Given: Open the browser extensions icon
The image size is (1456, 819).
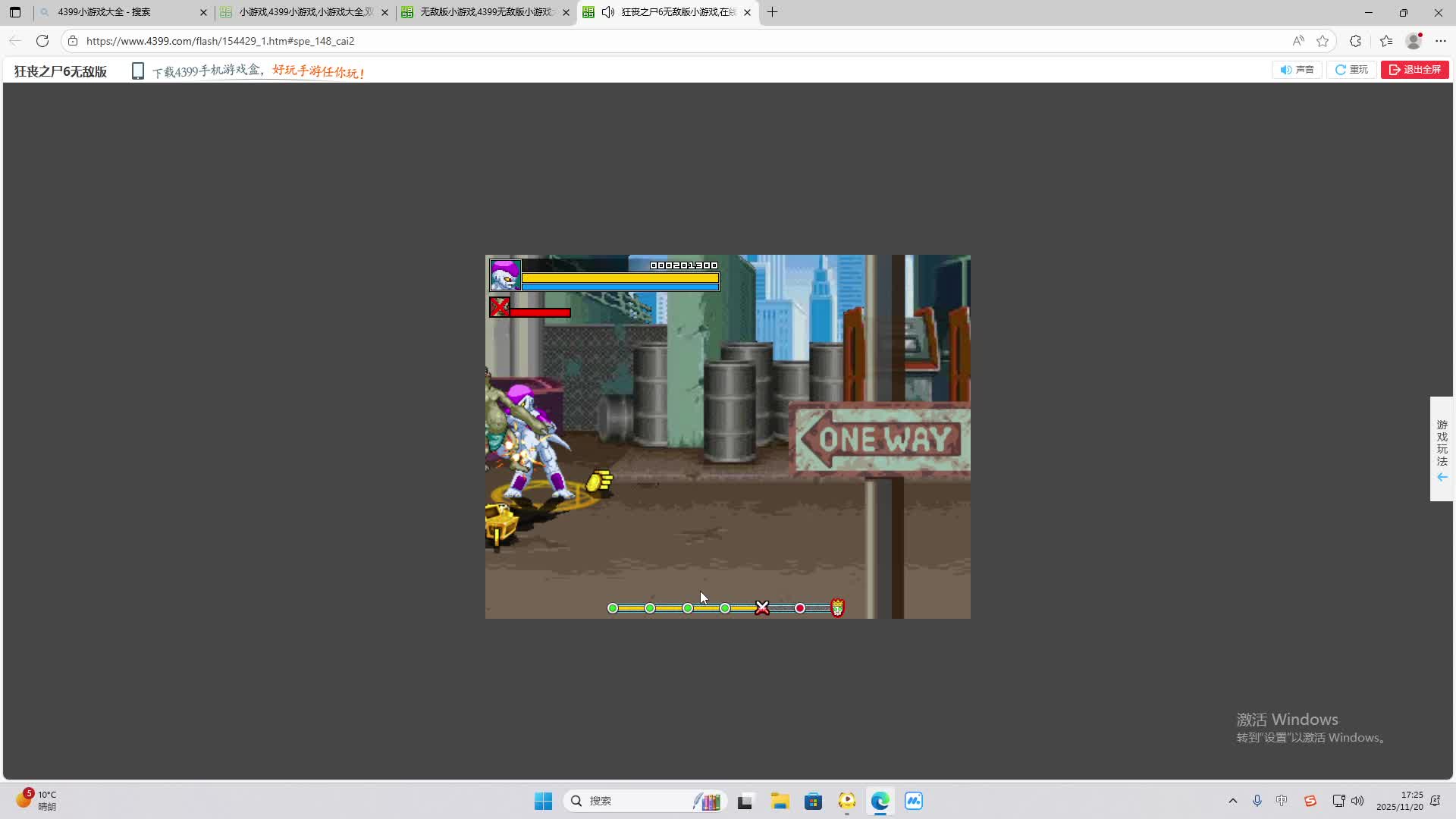Looking at the screenshot, I should pyautogui.click(x=1355, y=41).
